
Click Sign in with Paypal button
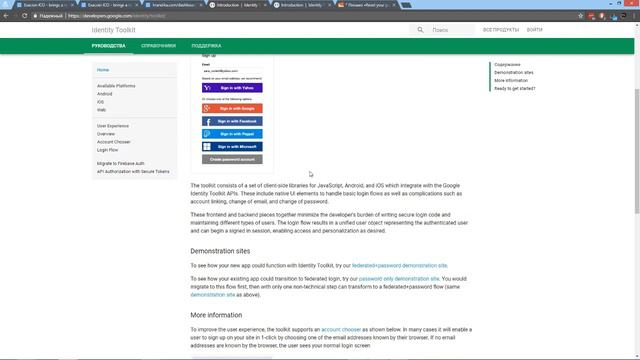(x=232, y=134)
